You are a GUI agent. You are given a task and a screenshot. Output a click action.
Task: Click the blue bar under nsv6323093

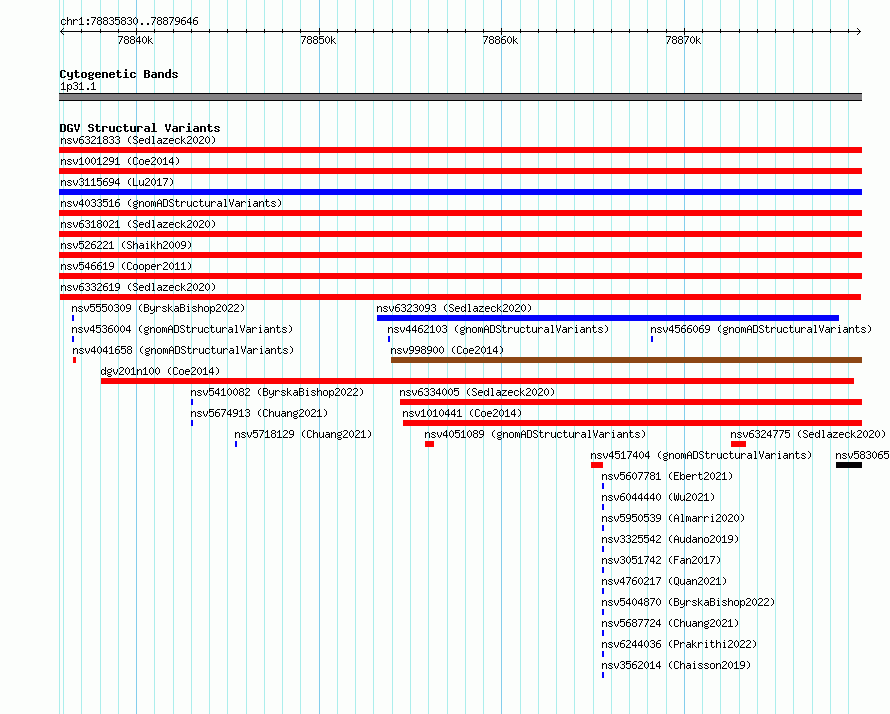(608, 318)
